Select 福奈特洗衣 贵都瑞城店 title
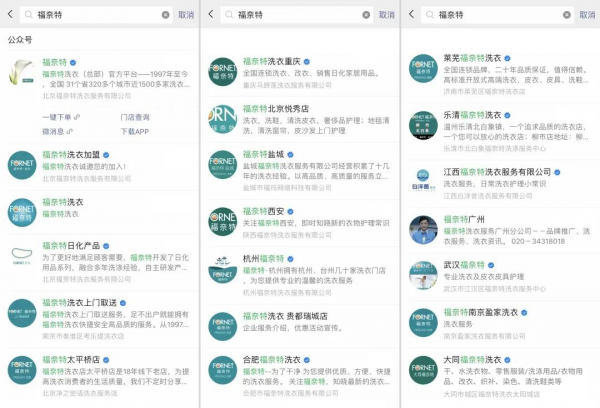 tap(285, 316)
